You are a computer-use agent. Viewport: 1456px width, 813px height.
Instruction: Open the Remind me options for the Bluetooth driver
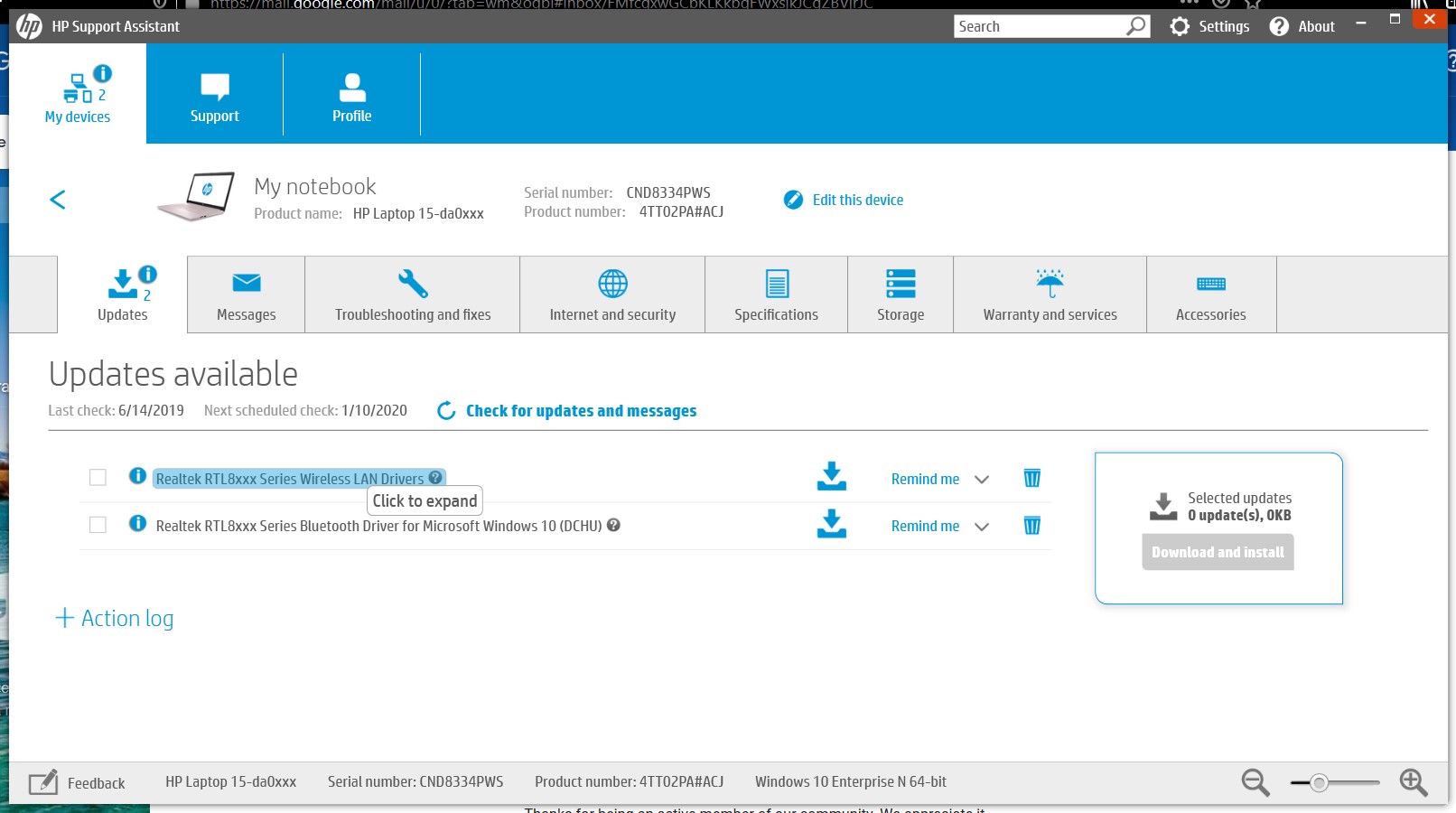click(981, 527)
